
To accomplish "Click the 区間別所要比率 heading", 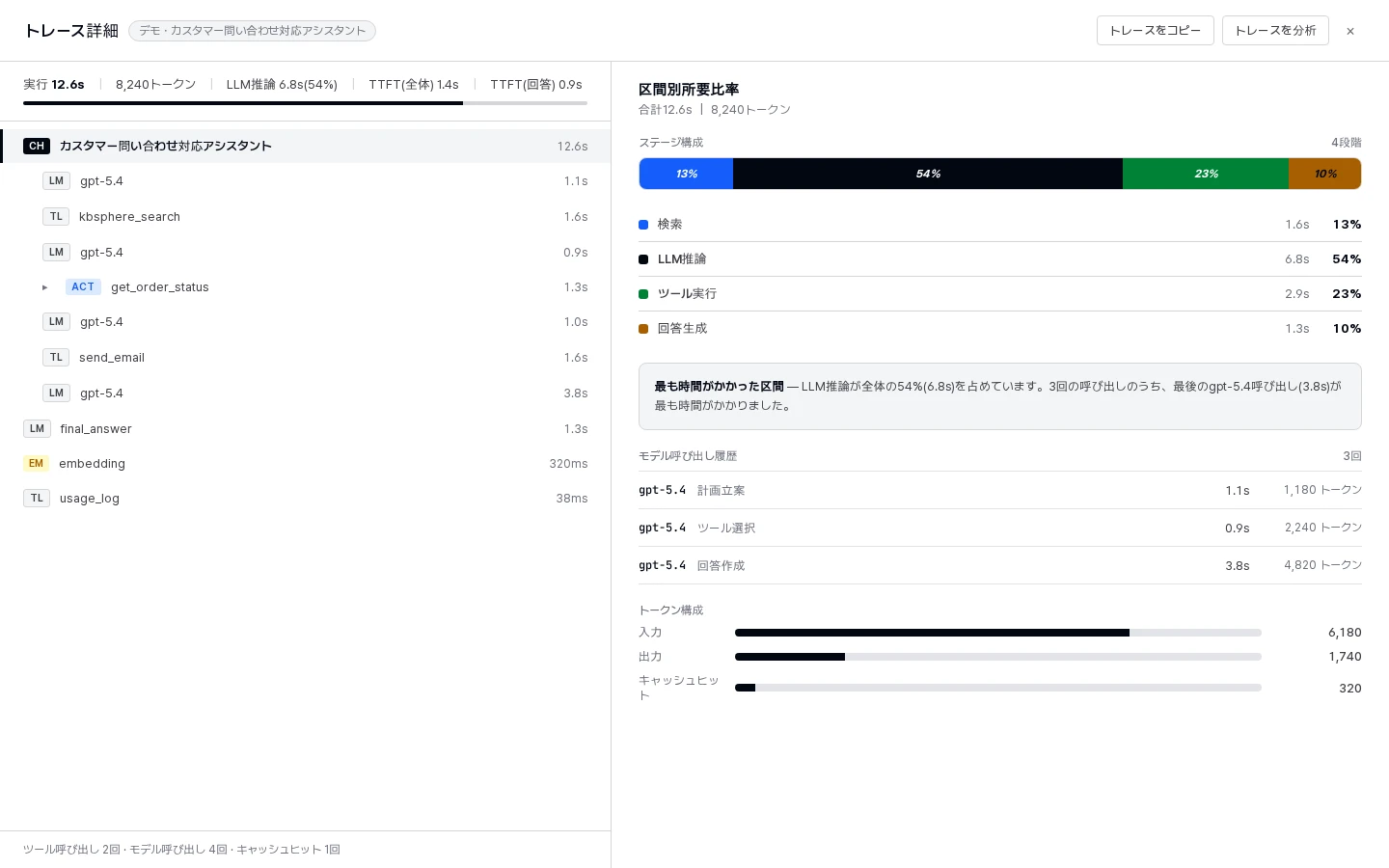I will 689,90.
